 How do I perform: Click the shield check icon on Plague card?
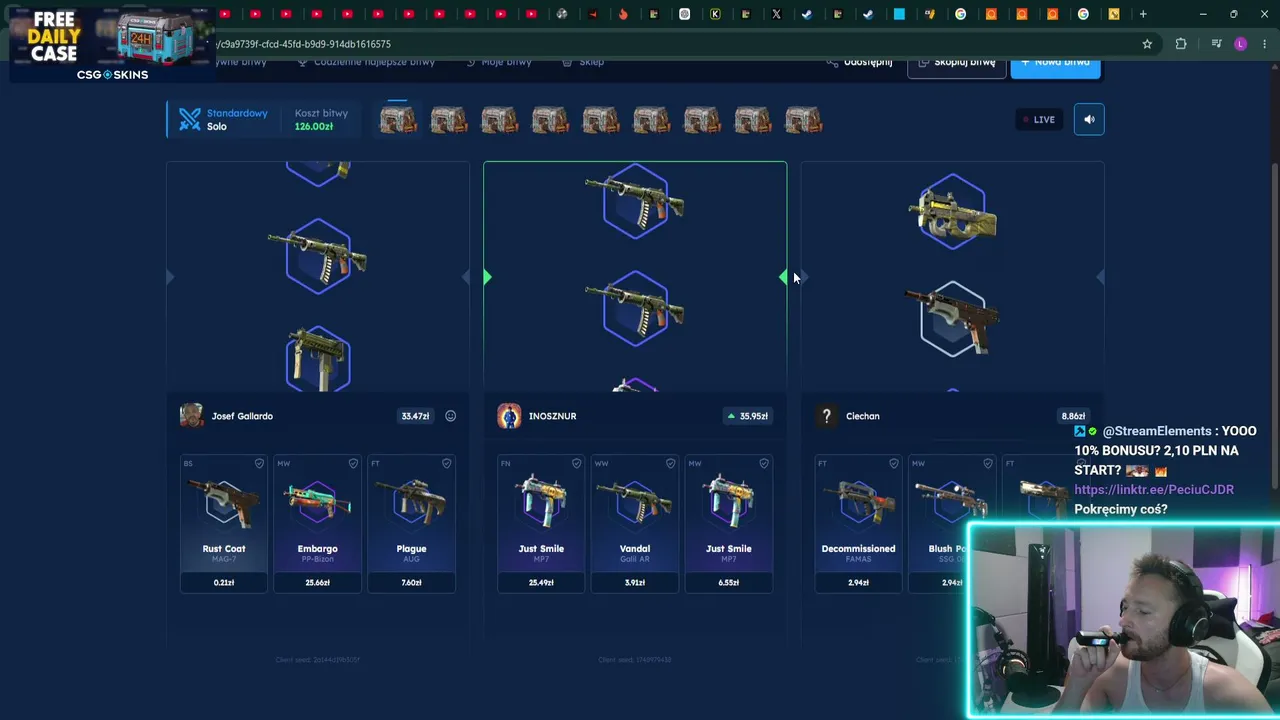tap(446, 463)
